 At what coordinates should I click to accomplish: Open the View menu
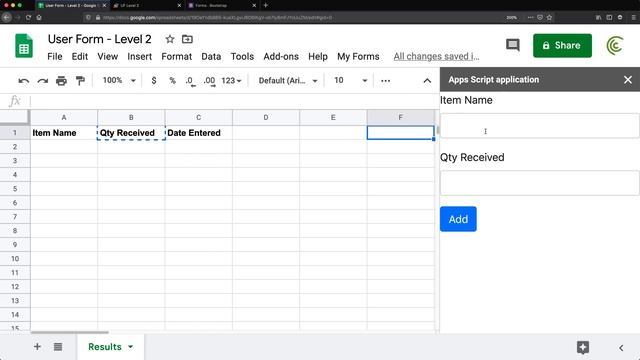point(107,56)
